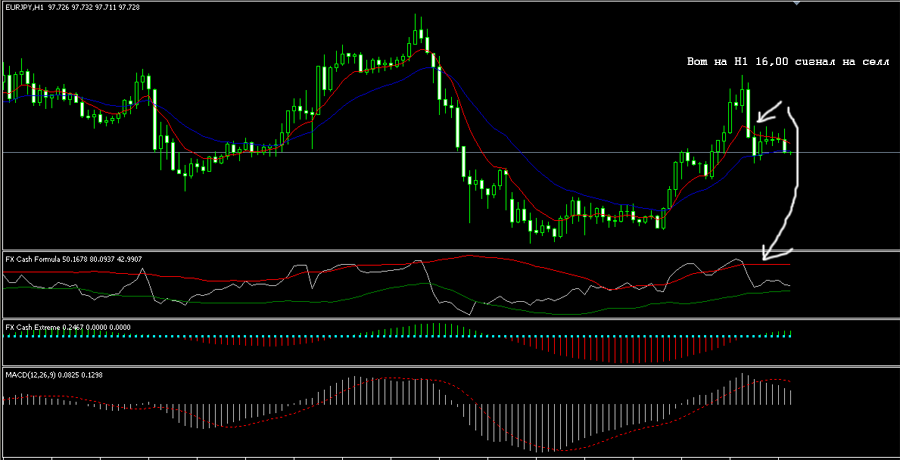Screen dimensions: 900x460
Task: Click the MACD(12,26,9) indicator label
Action: 55,374
